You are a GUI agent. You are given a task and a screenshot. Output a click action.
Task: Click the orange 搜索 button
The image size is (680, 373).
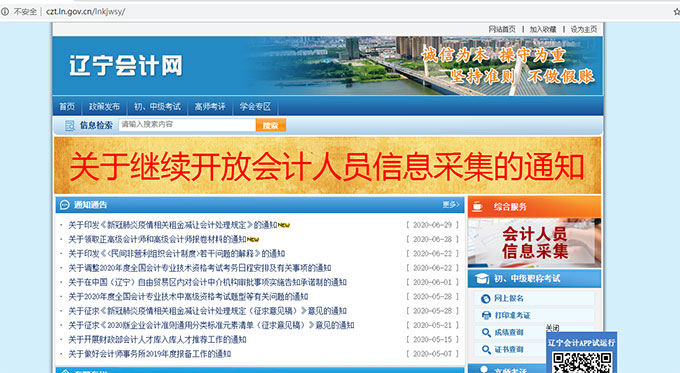tap(271, 125)
